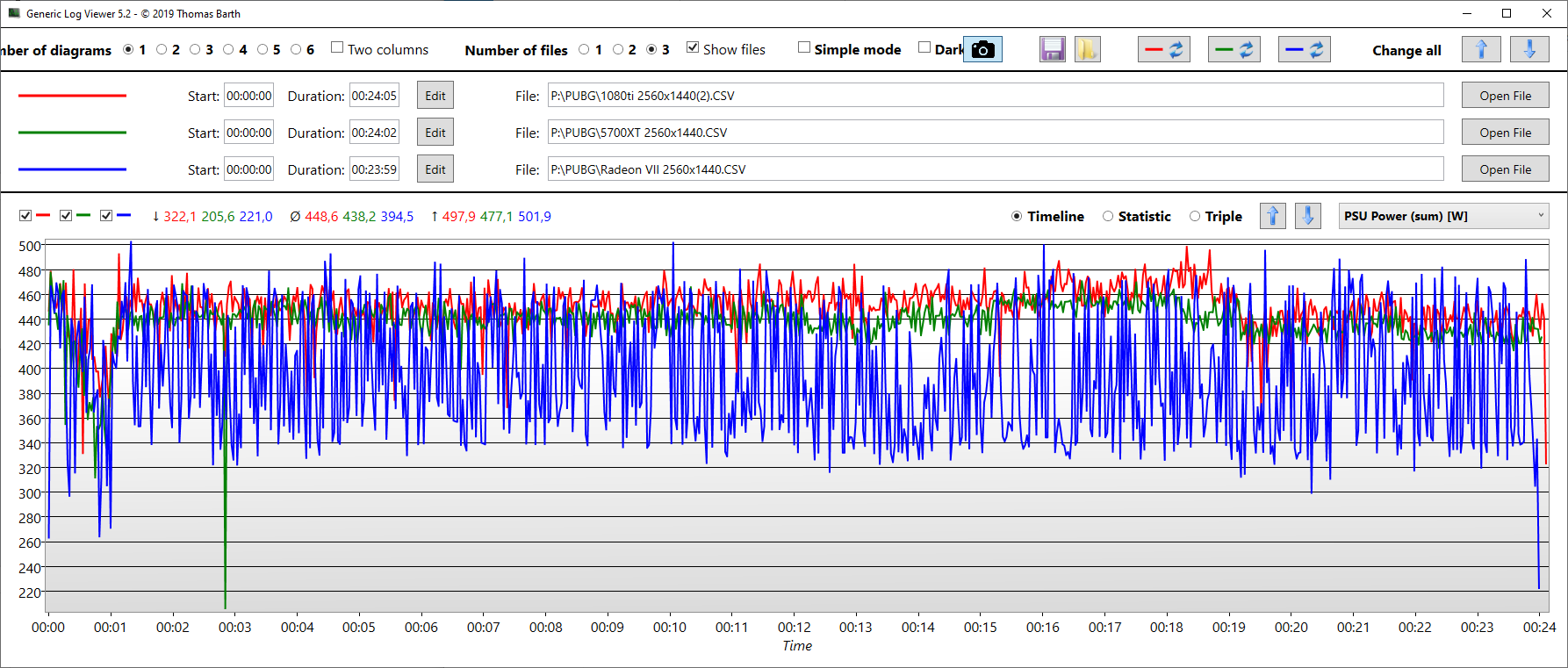The height and width of the screenshot is (668, 1568).
Task: Click the purple floppy disk save icon
Action: click(1052, 50)
